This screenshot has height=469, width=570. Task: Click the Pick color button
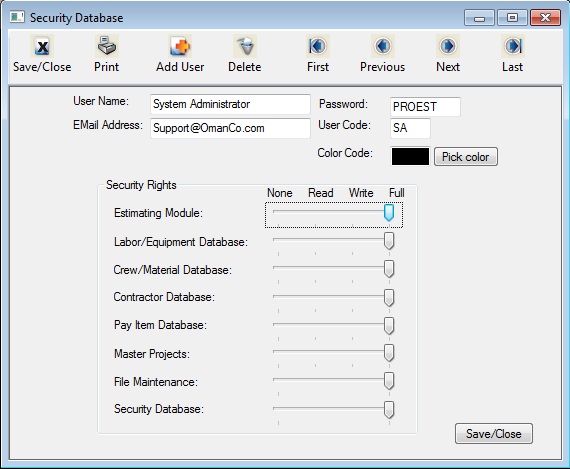[x=466, y=157]
